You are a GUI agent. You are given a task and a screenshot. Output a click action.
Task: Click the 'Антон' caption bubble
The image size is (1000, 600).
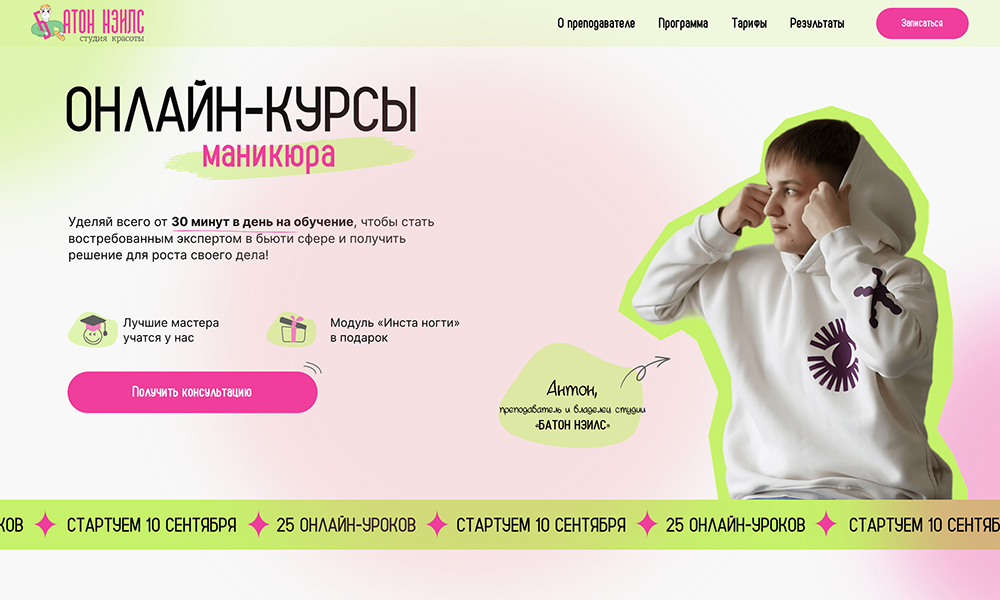point(572,397)
